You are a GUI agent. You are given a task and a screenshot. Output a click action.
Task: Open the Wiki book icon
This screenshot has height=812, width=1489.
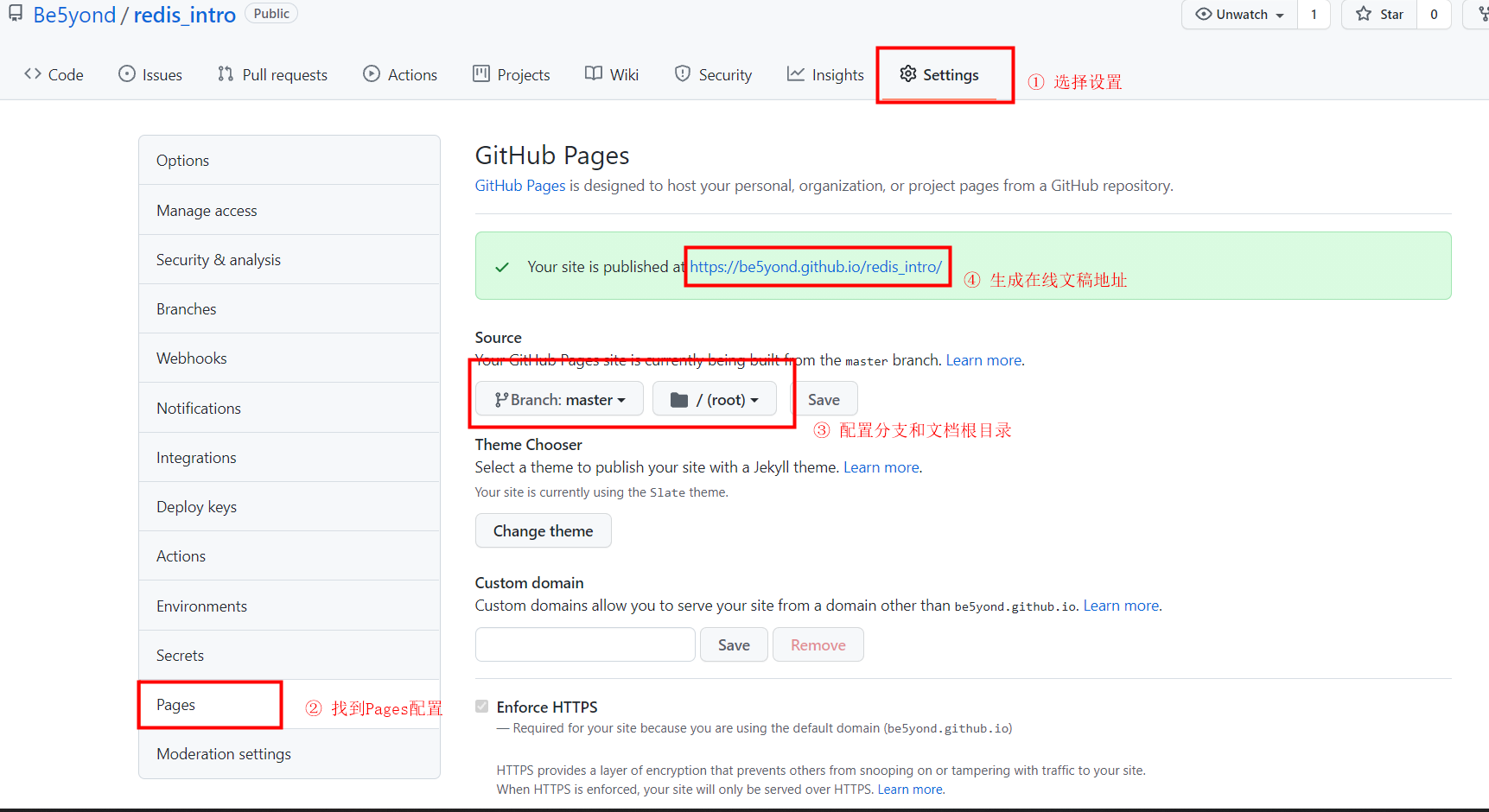coord(592,74)
